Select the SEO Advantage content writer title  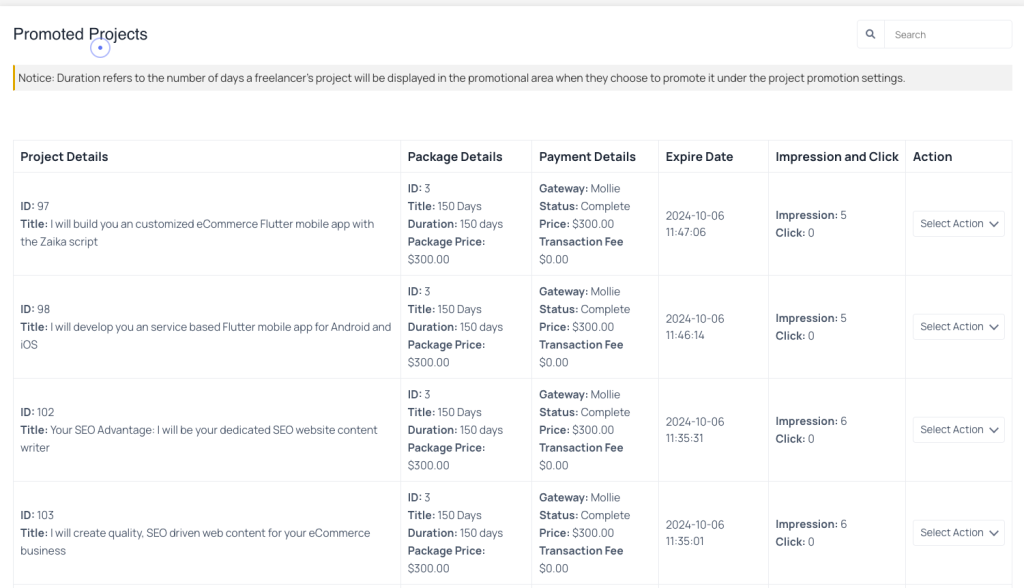199,439
